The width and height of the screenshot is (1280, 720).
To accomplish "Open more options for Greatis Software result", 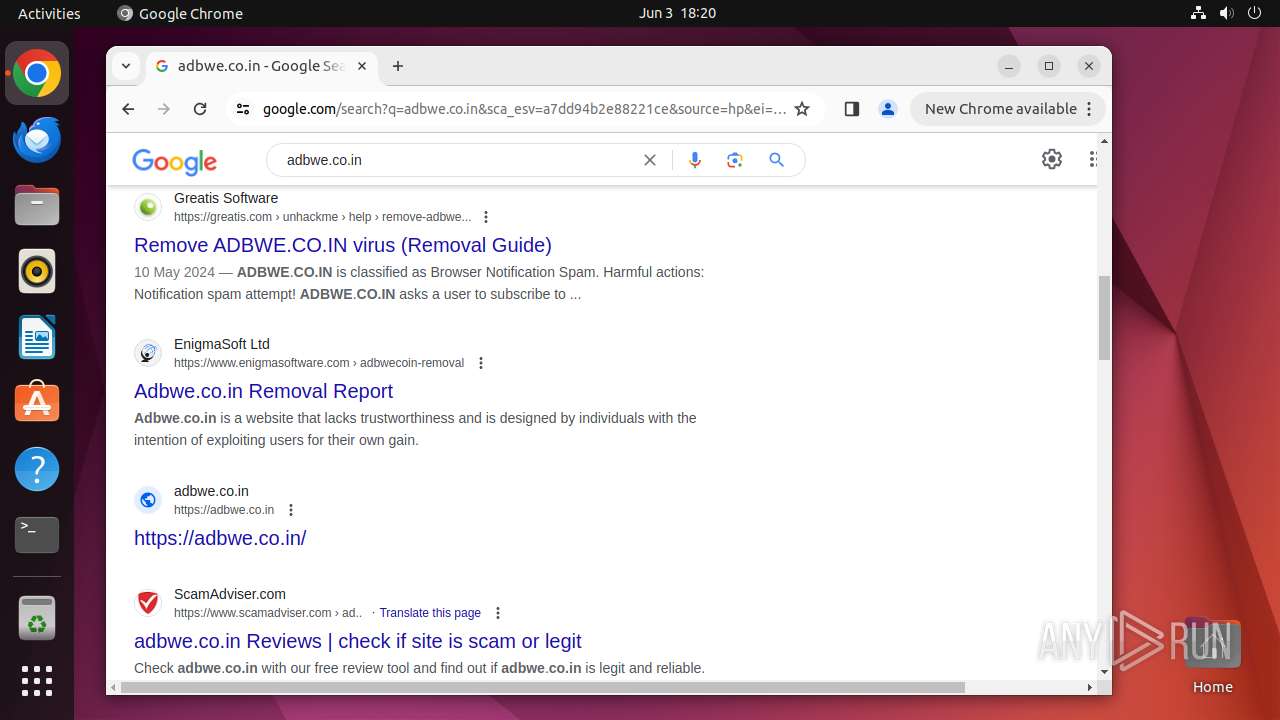I will [x=486, y=217].
